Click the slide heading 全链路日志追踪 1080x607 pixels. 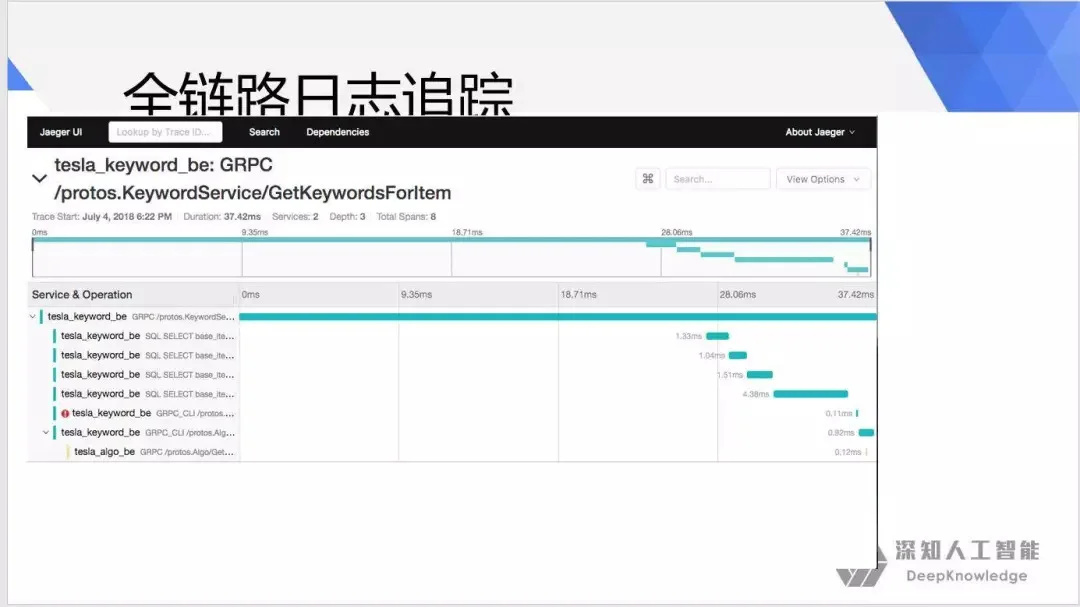[x=318, y=93]
